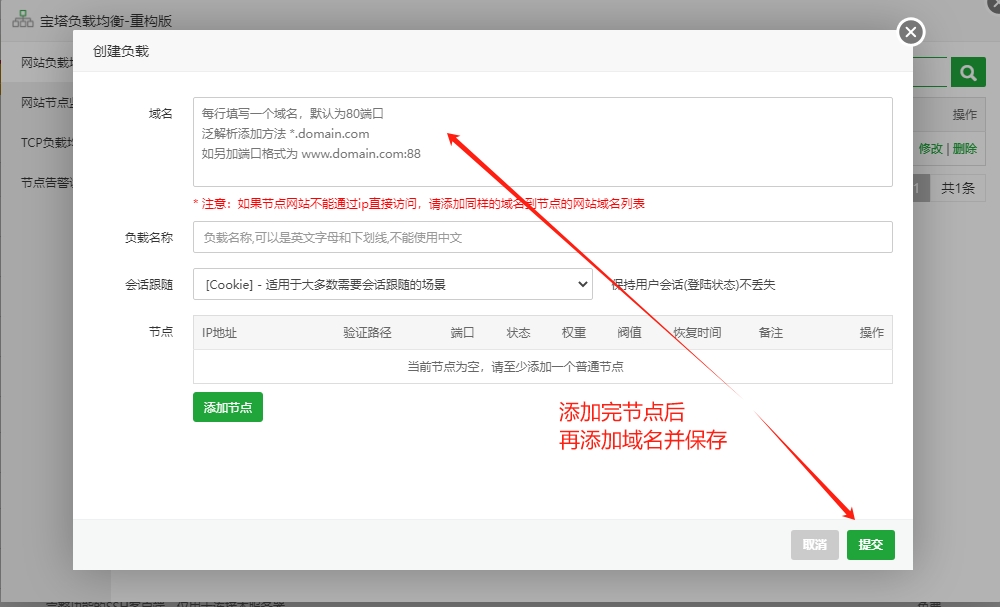Click the dropdown arrow of the session select
Image resolution: width=1000 pixels, height=607 pixels.
(582, 284)
